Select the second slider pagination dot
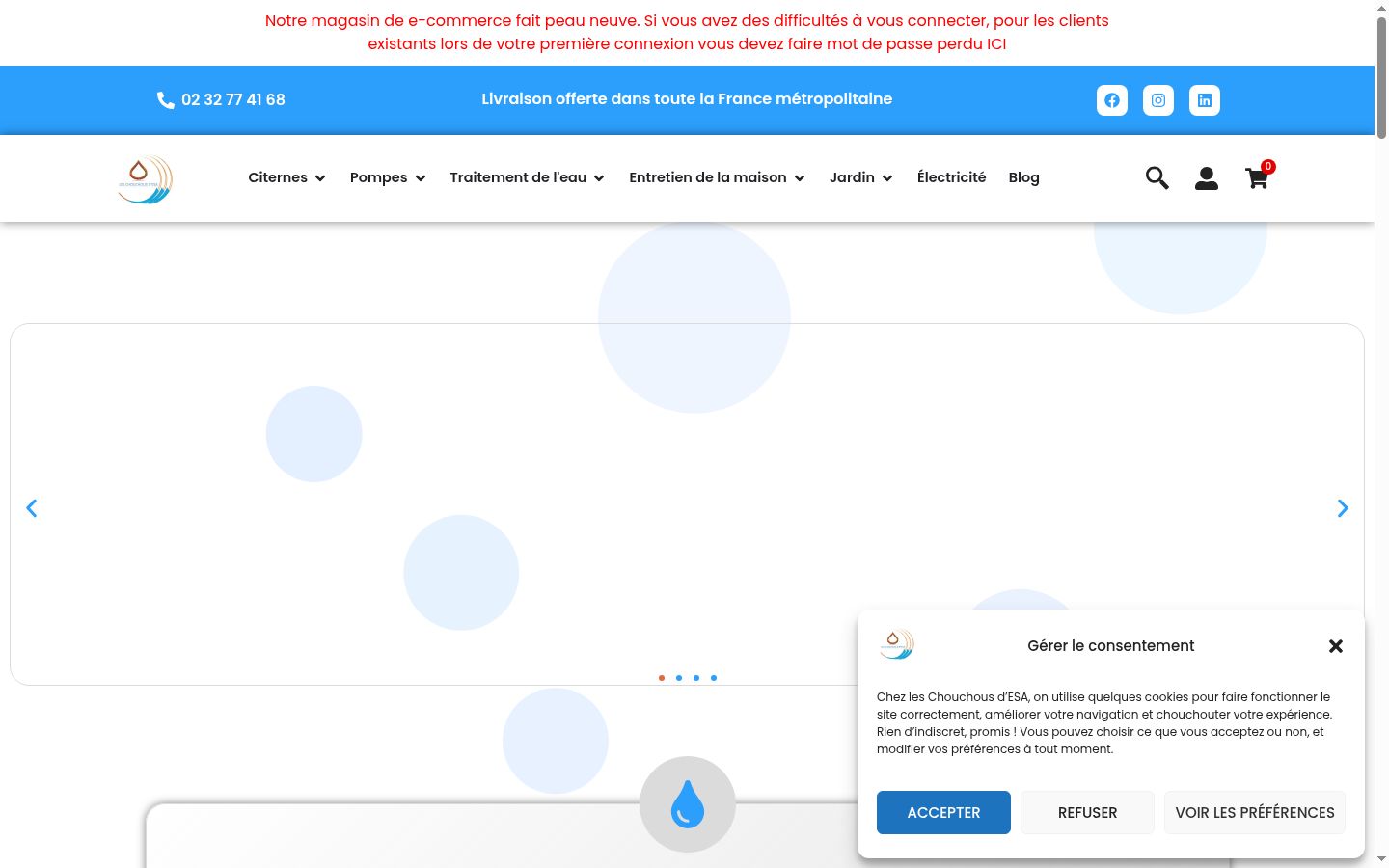 (679, 678)
